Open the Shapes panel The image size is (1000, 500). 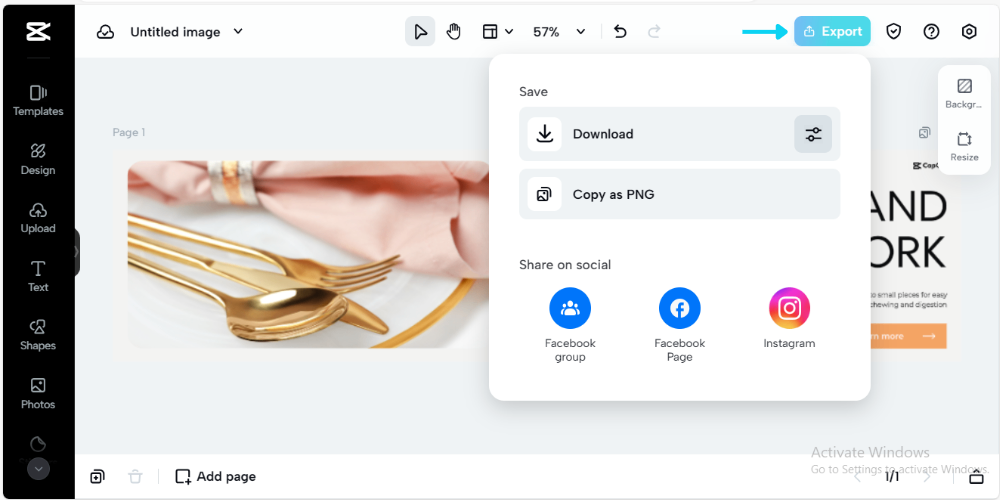[x=38, y=335]
